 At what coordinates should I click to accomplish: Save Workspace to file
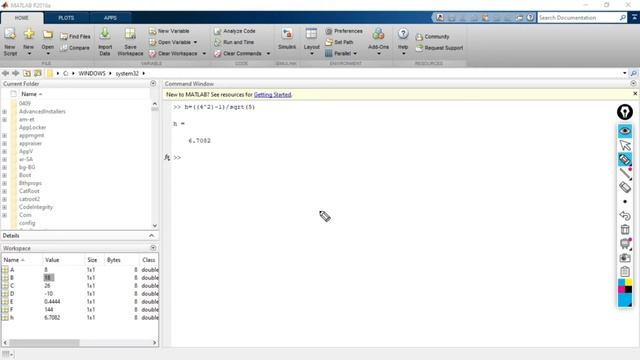(130, 42)
